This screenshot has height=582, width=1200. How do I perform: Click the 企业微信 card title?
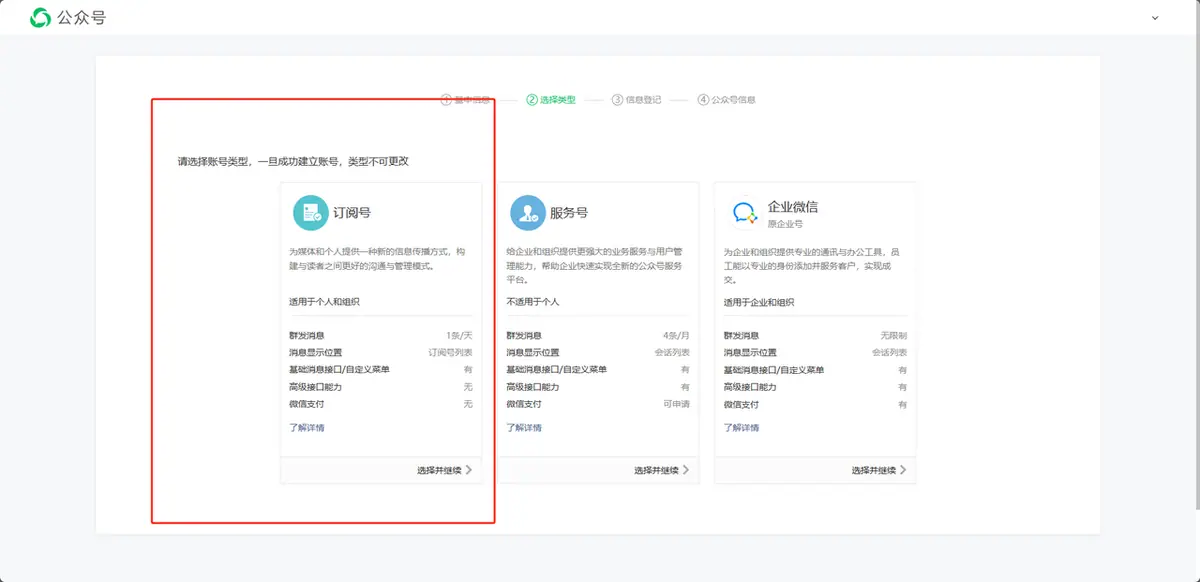point(793,206)
